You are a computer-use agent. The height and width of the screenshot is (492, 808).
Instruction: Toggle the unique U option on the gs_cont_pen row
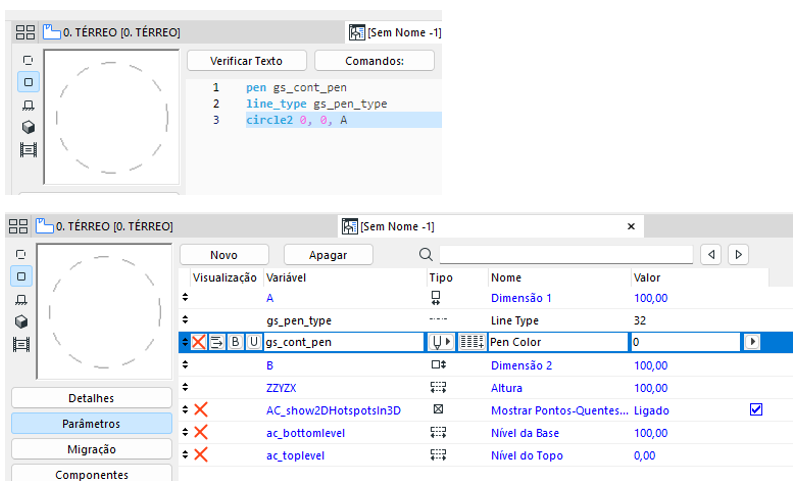(x=254, y=342)
